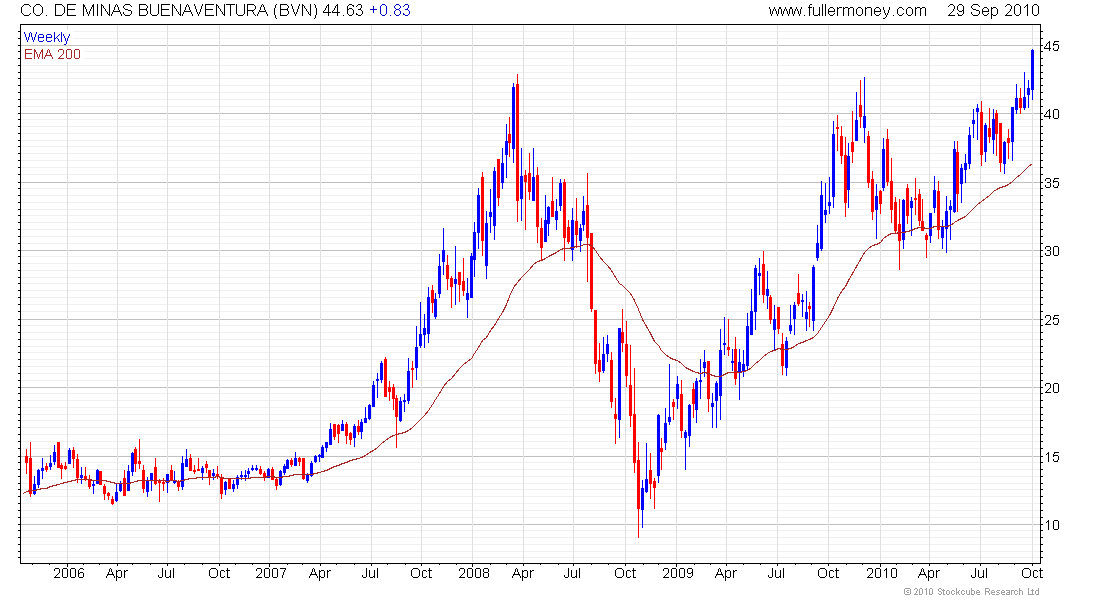Select the 2008 year marker on time axis
Image resolution: width=1100 pixels, height=600 pixels.
pos(474,573)
